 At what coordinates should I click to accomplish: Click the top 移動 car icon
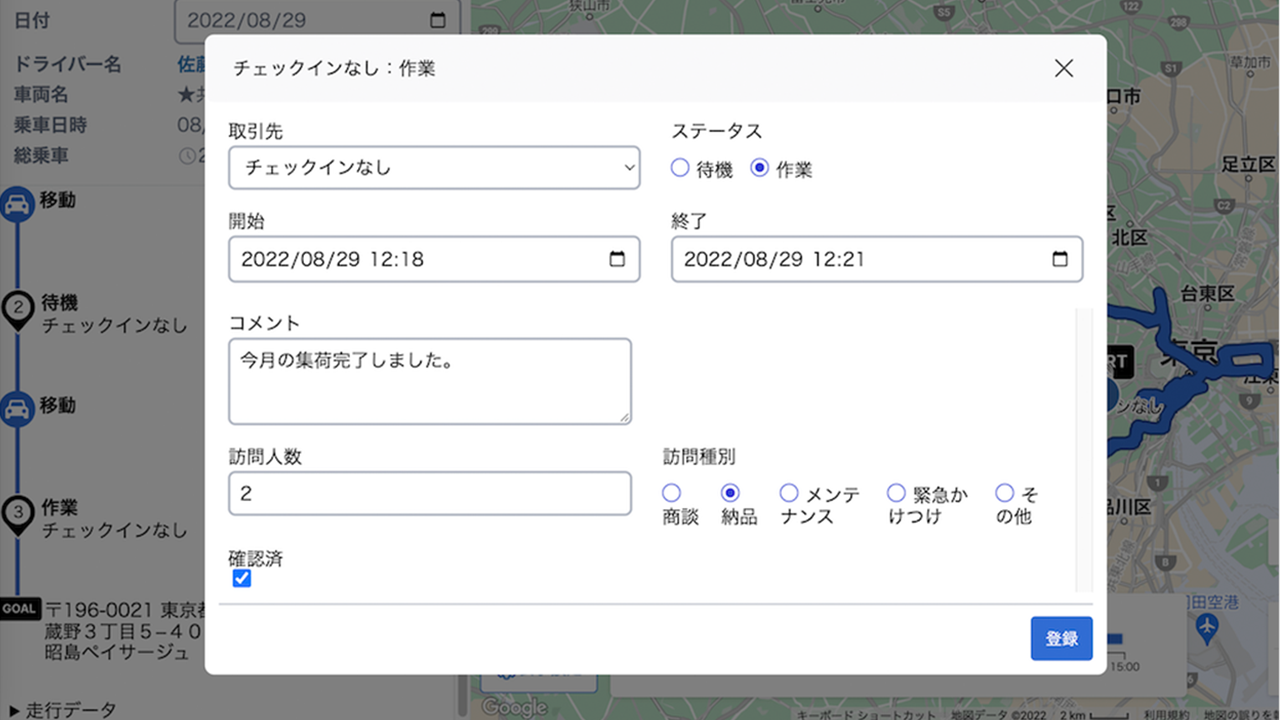(x=16, y=207)
